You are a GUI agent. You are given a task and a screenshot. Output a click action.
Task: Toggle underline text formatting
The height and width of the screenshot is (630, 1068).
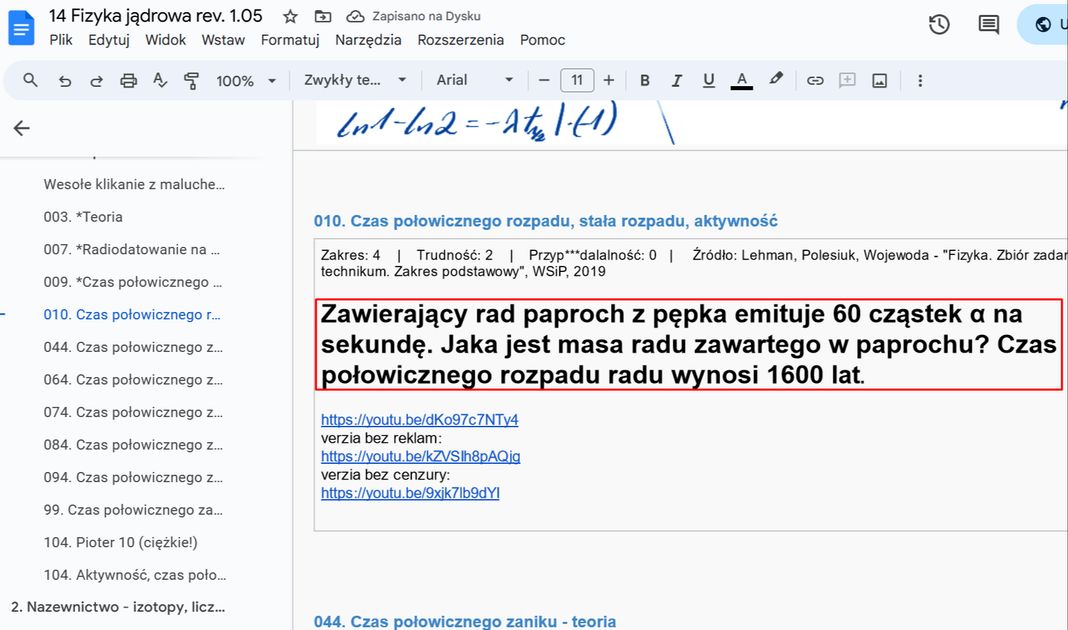(709, 81)
